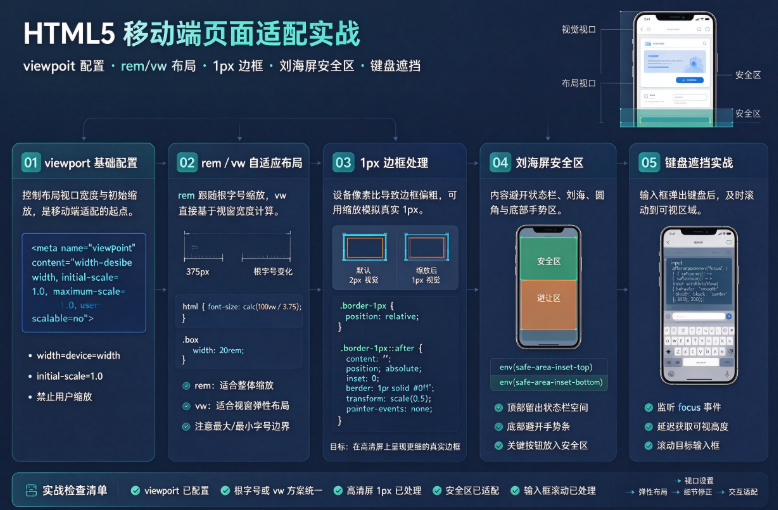The width and height of the screenshot is (778, 510).
Task: Click the check icon beside "滚动目标输入框"
Action: [648, 446]
